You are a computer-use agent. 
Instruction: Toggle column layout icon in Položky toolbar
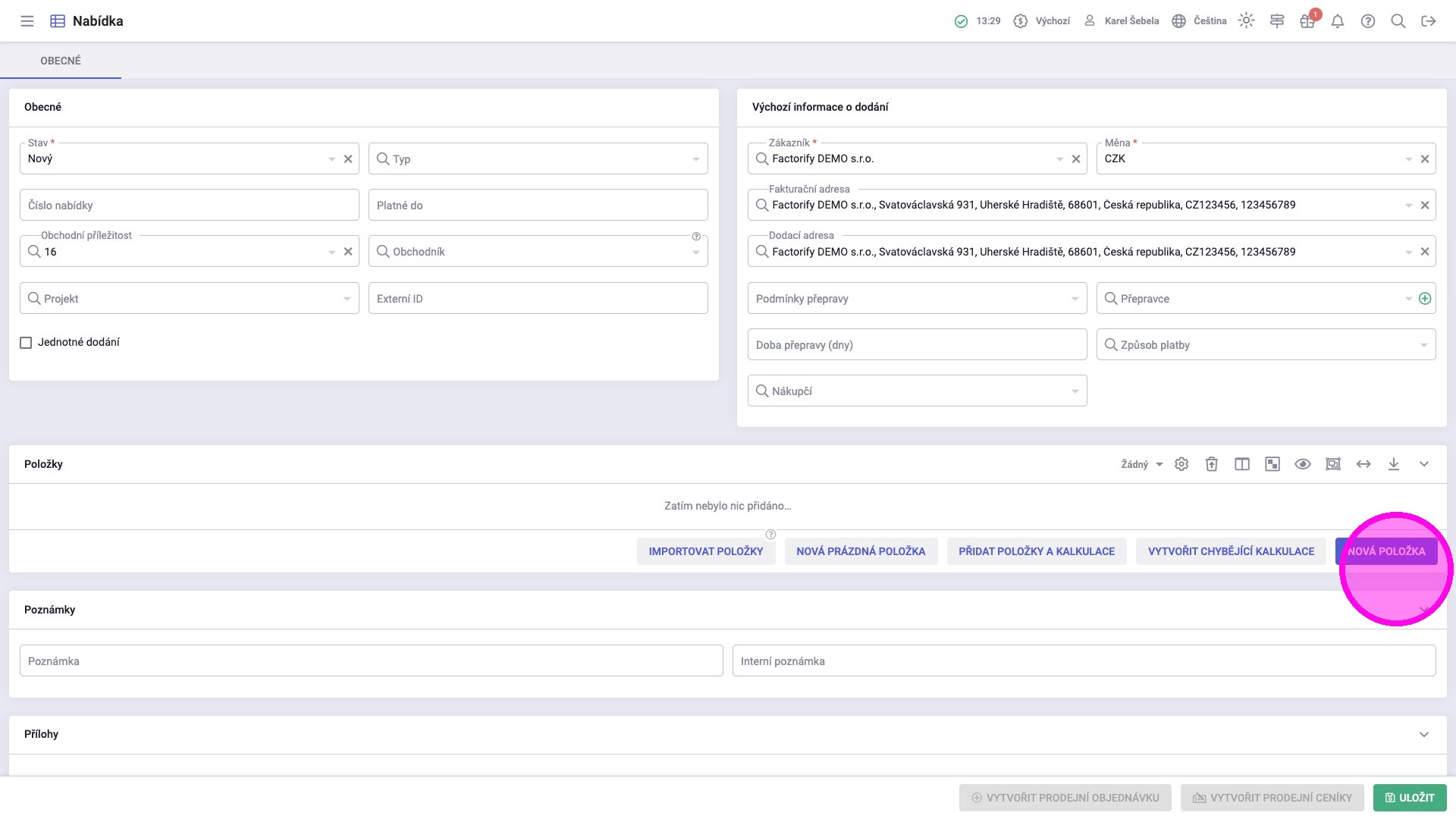point(1242,464)
